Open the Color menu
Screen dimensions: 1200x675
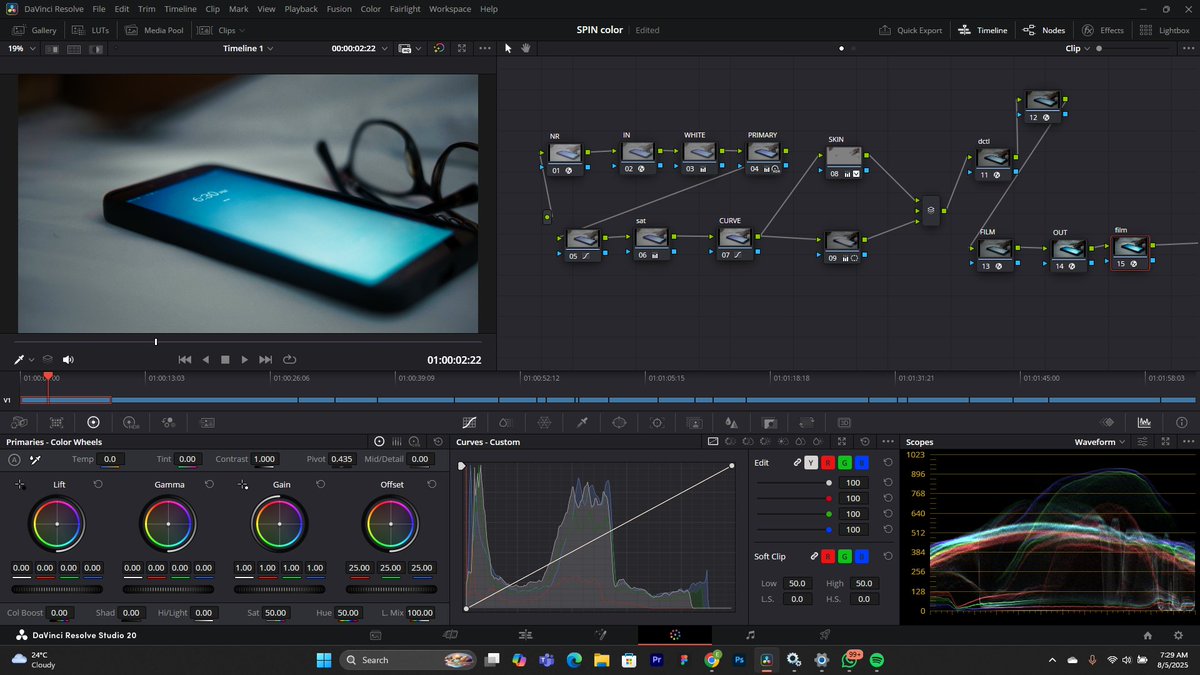371,9
